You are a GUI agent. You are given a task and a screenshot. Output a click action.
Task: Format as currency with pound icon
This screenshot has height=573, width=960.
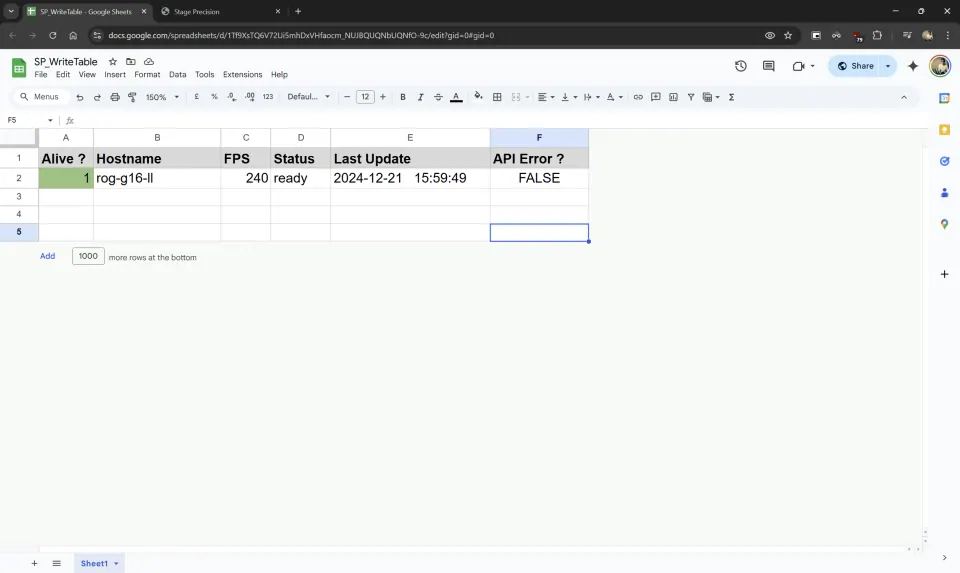(x=197, y=97)
